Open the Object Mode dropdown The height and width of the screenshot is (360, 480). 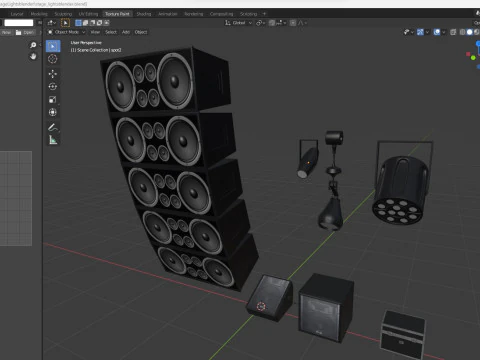click(66, 32)
